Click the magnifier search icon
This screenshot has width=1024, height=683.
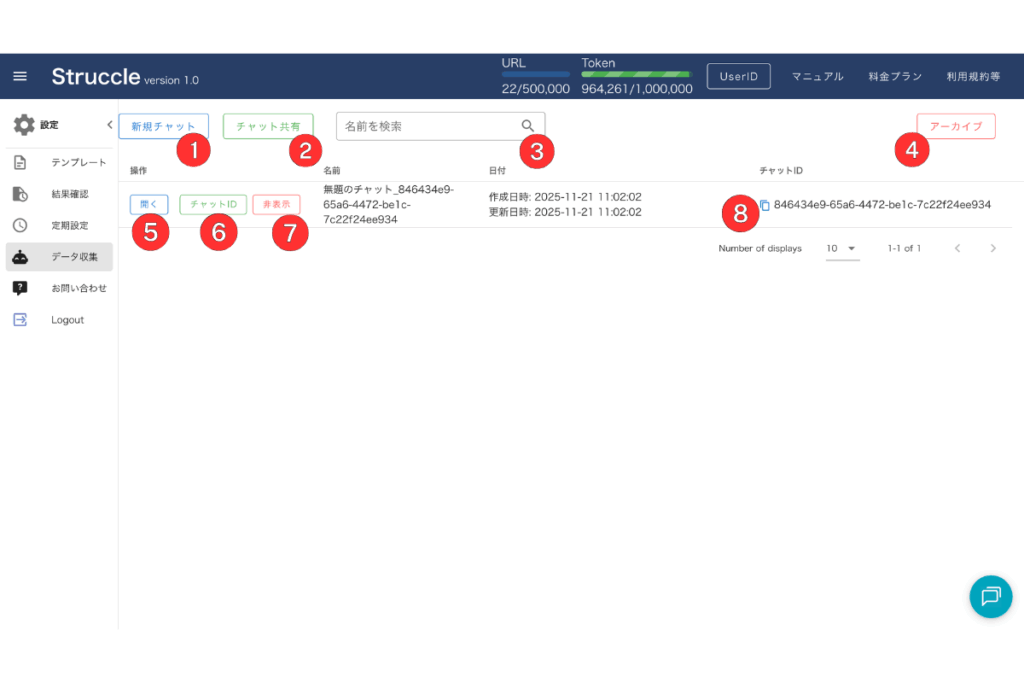pos(528,126)
